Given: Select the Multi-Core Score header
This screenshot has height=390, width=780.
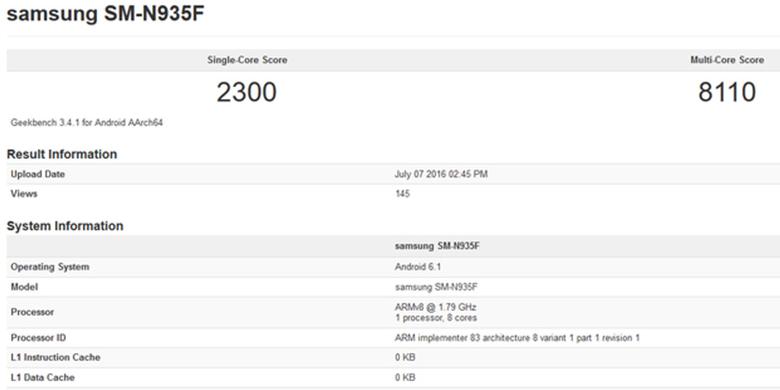Looking at the screenshot, I should 727,60.
